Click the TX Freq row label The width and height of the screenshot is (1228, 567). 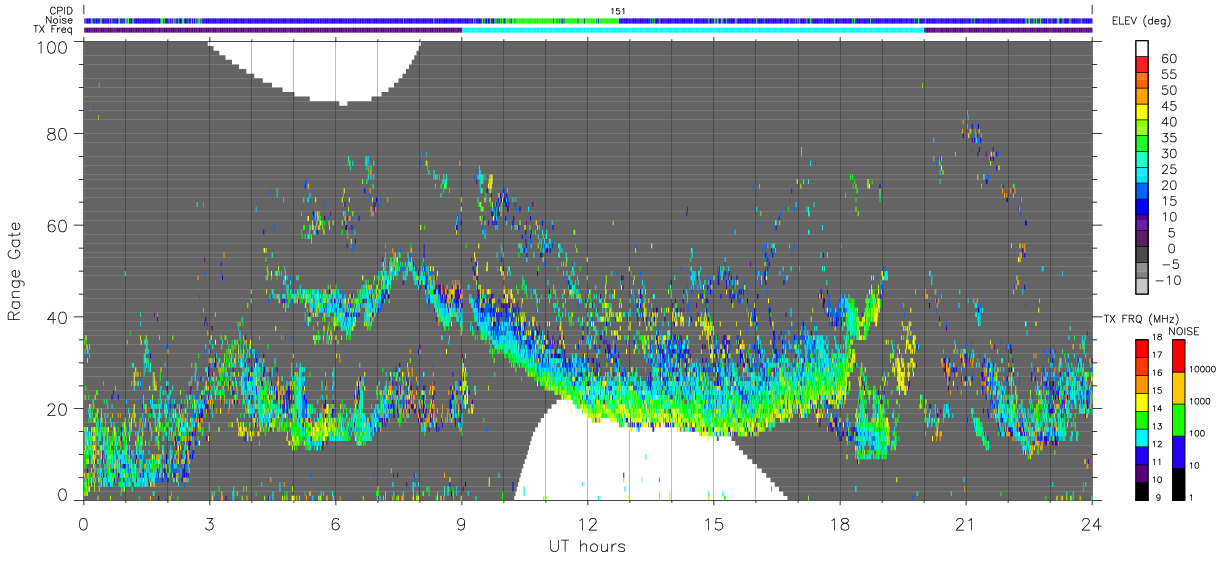pyautogui.click(x=53, y=30)
